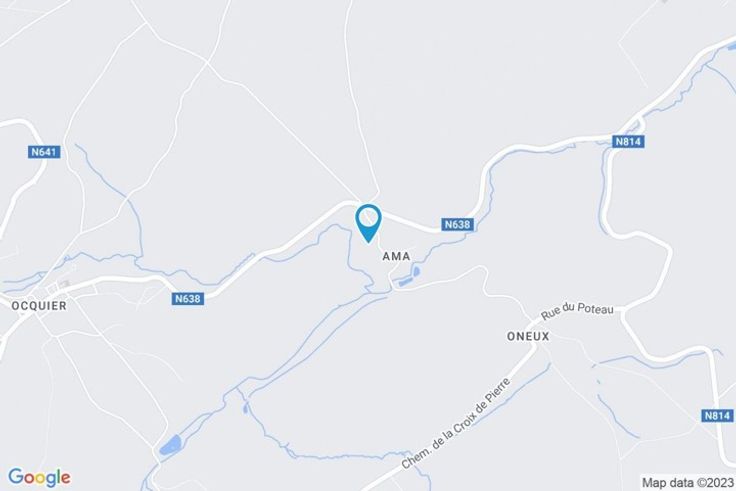Viewport: 736px width, 491px height.
Task: Click the Chem. de la Croix de Pierre label
Action: (x=456, y=423)
